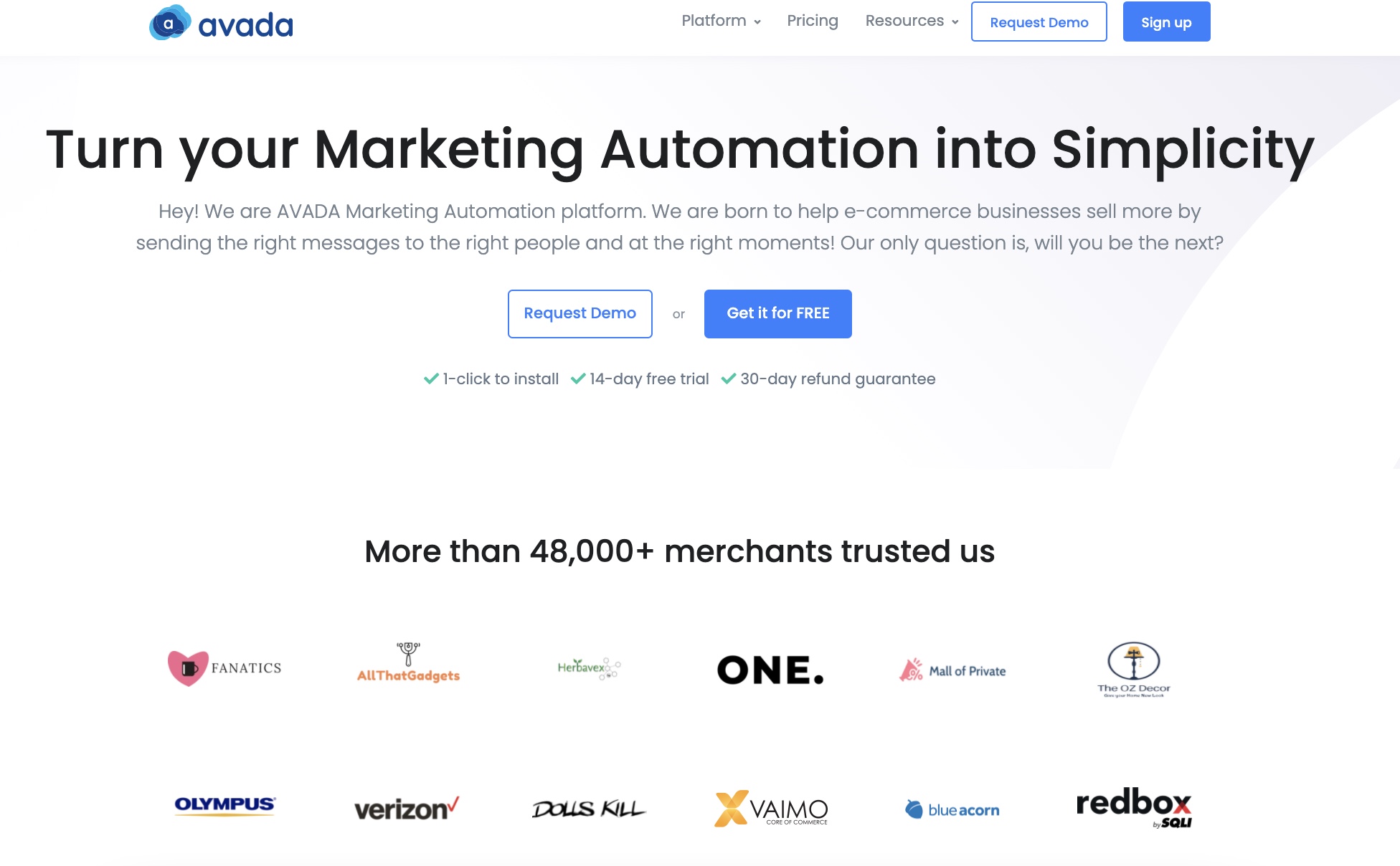Click the Sign up button top-right

click(x=1166, y=22)
